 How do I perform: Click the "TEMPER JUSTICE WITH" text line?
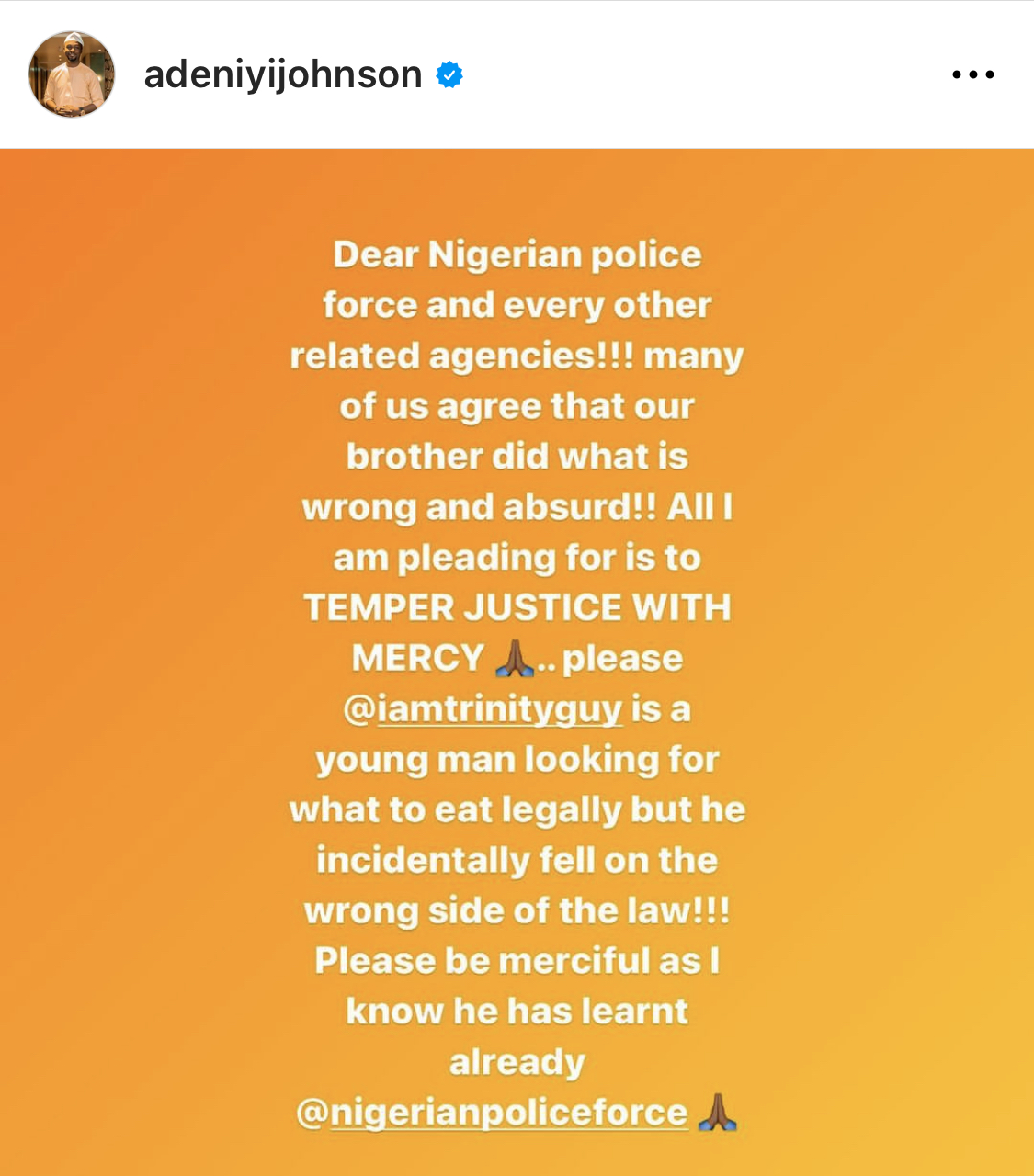[x=517, y=607]
